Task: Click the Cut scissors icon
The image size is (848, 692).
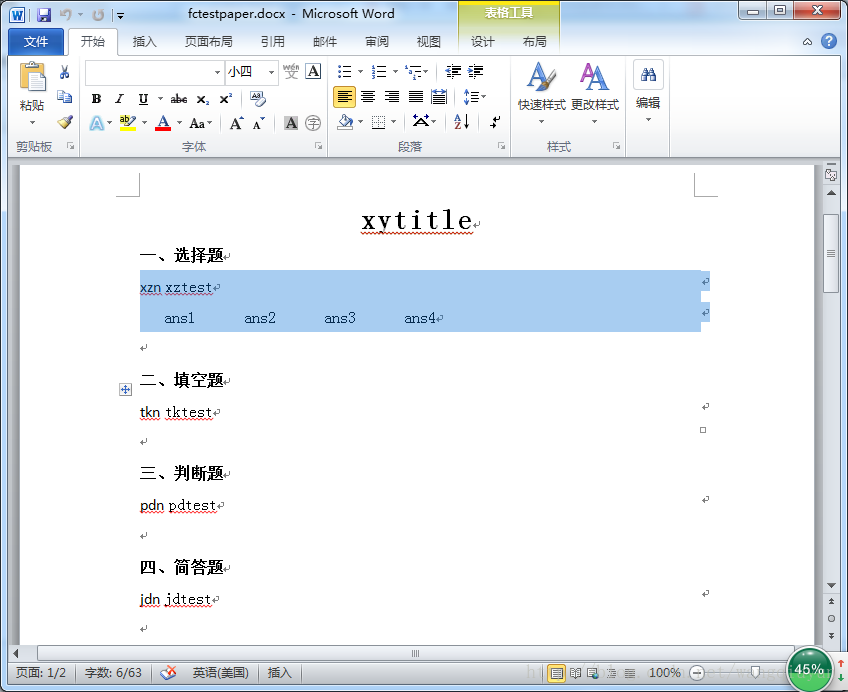Action: coord(65,72)
